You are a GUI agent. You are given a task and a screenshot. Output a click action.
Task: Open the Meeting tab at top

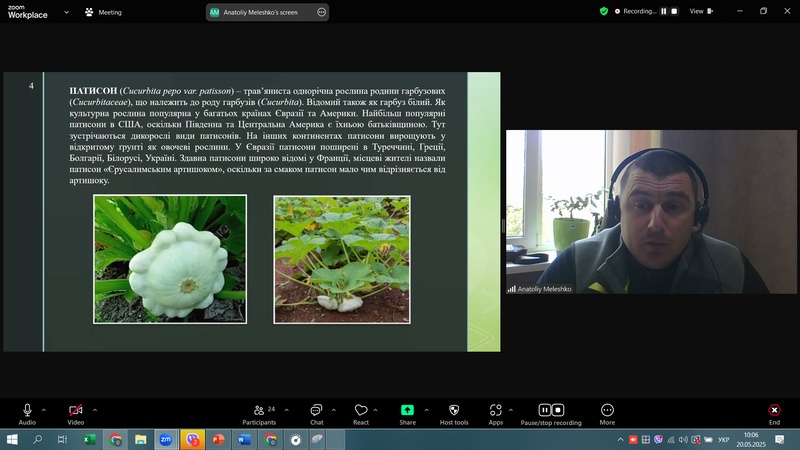[103, 12]
